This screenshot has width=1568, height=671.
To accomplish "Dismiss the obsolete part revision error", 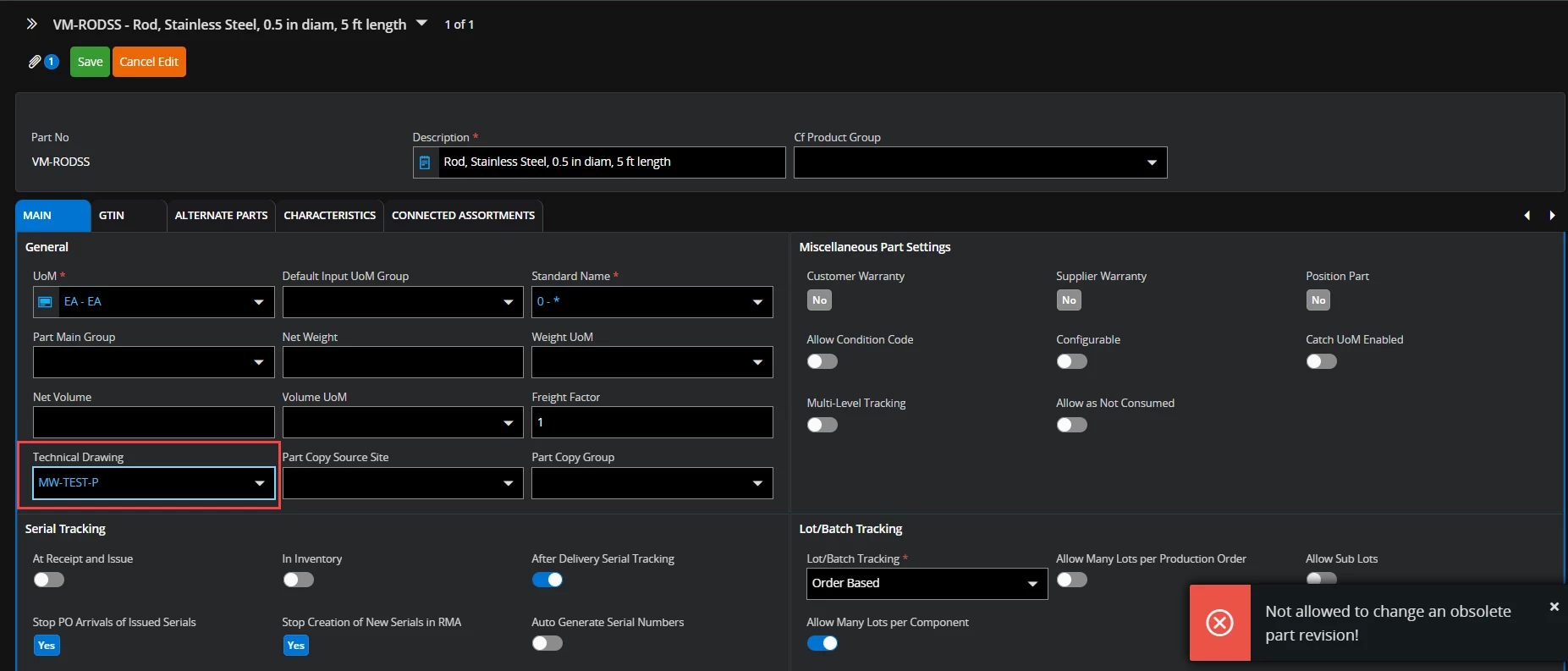I will point(1554,607).
